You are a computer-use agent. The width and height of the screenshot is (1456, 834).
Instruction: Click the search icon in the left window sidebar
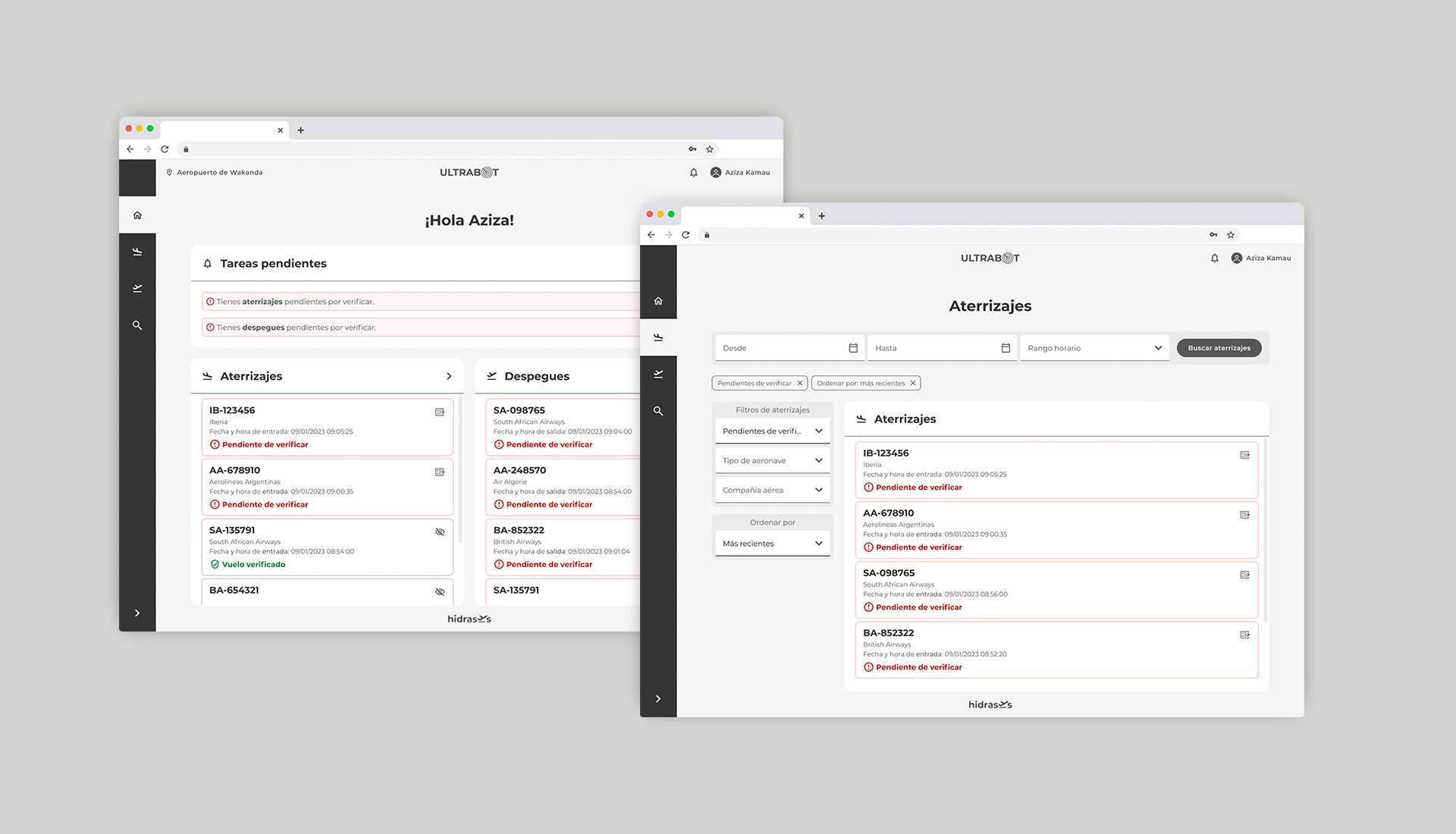pos(137,325)
